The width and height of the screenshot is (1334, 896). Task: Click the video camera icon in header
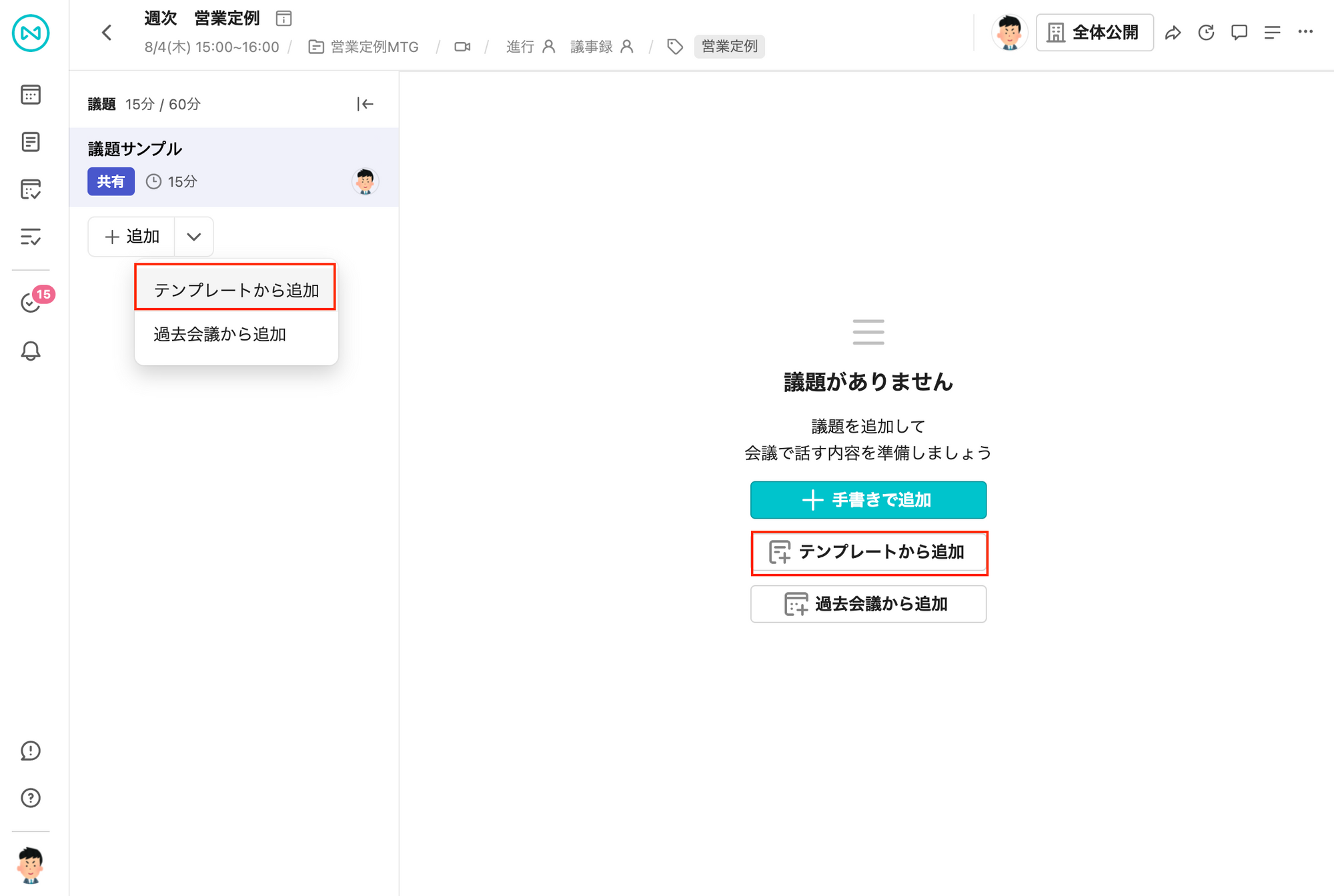pos(462,47)
